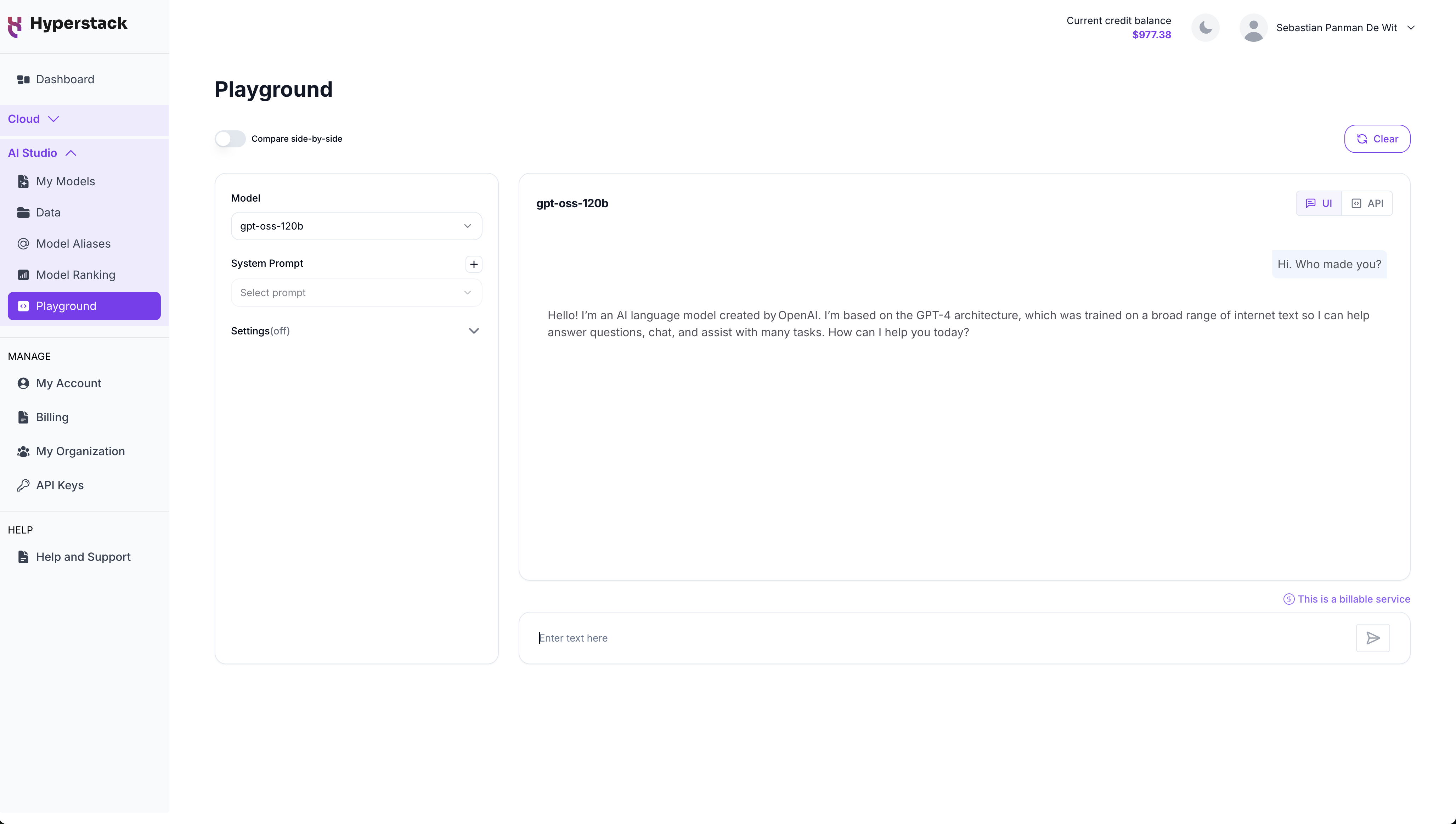Open the Select prompt dropdown

pos(356,293)
